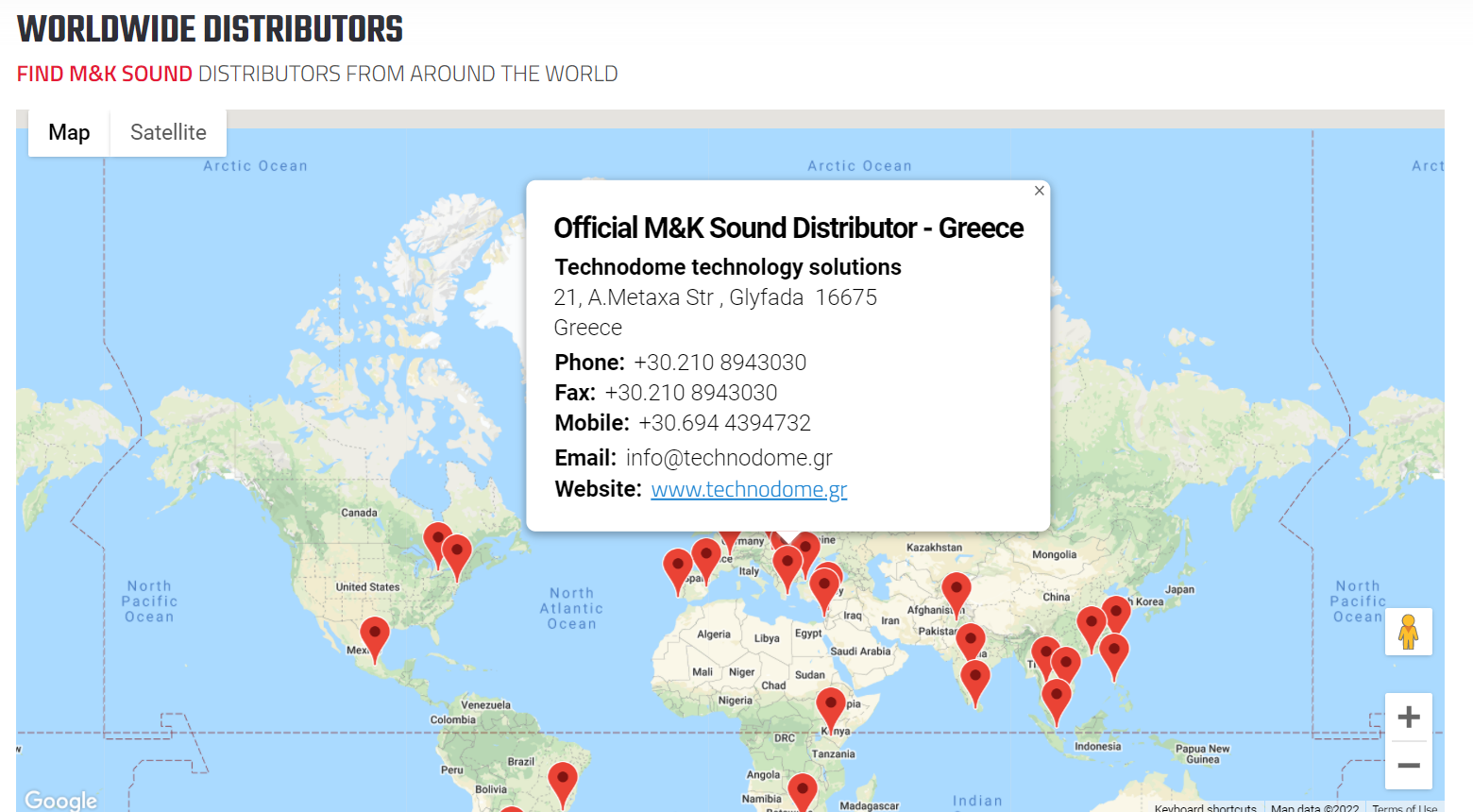Zoom in with the plus button

point(1408,717)
